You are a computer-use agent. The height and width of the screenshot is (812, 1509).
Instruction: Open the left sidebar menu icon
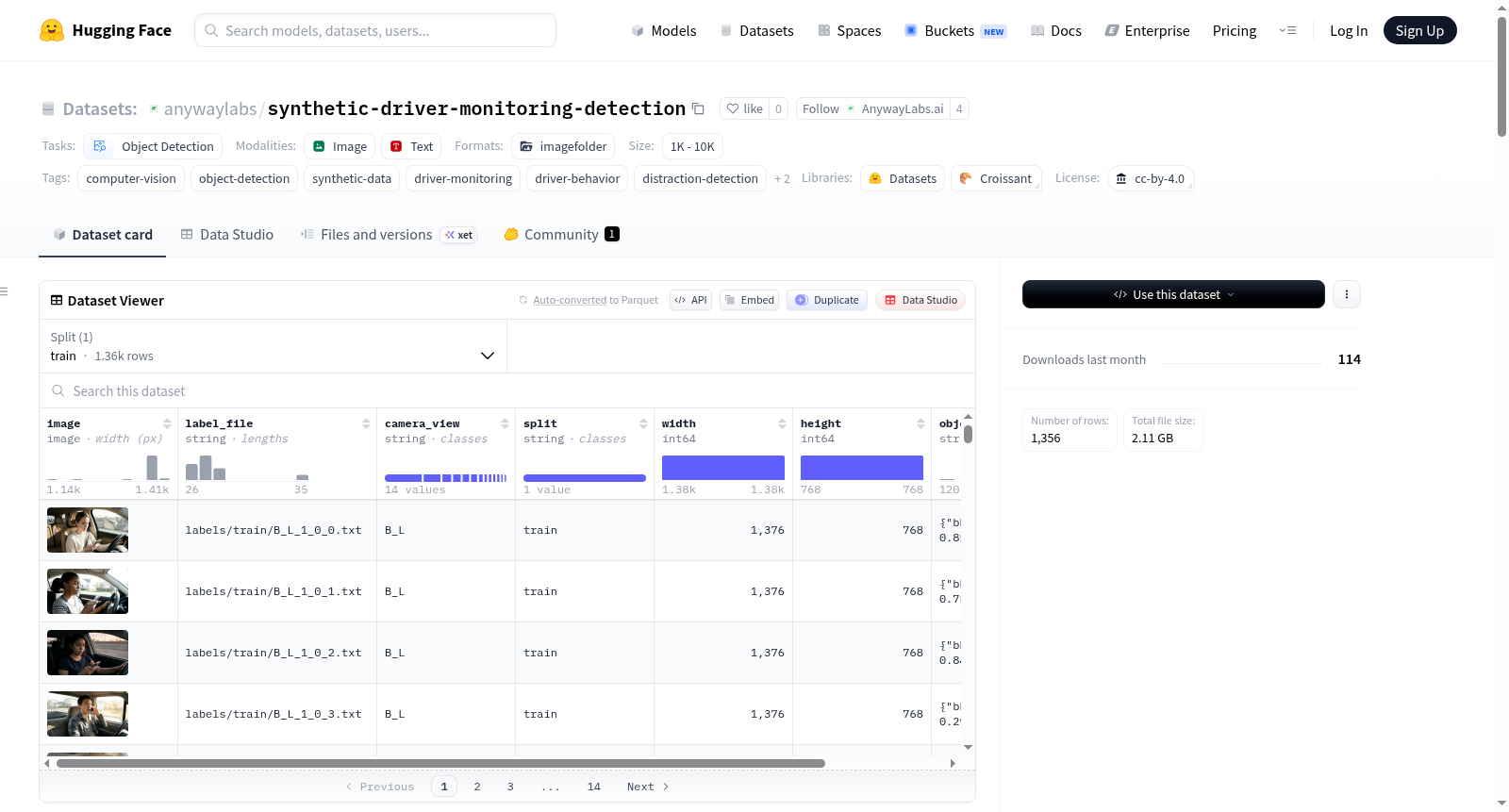[x=4, y=291]
